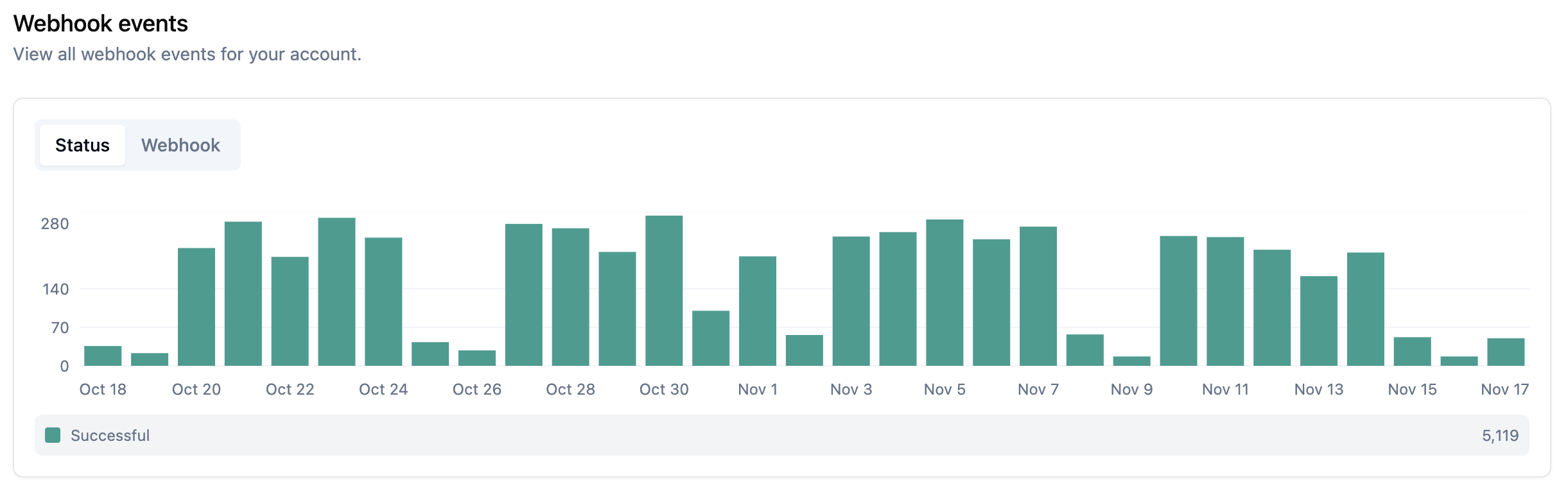1568x498 pixels.
Task: Click the Oct 22 bar
Action: pyautogui.click(x=290, y=311)
